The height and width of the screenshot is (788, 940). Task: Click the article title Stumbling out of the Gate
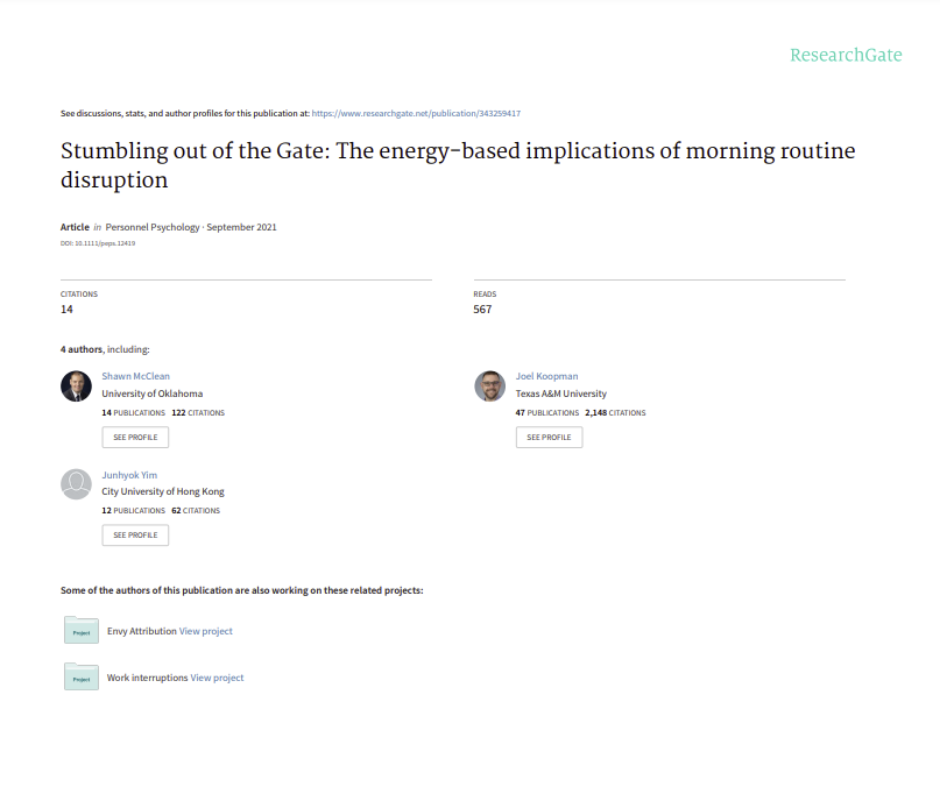(x=458, y=165)
